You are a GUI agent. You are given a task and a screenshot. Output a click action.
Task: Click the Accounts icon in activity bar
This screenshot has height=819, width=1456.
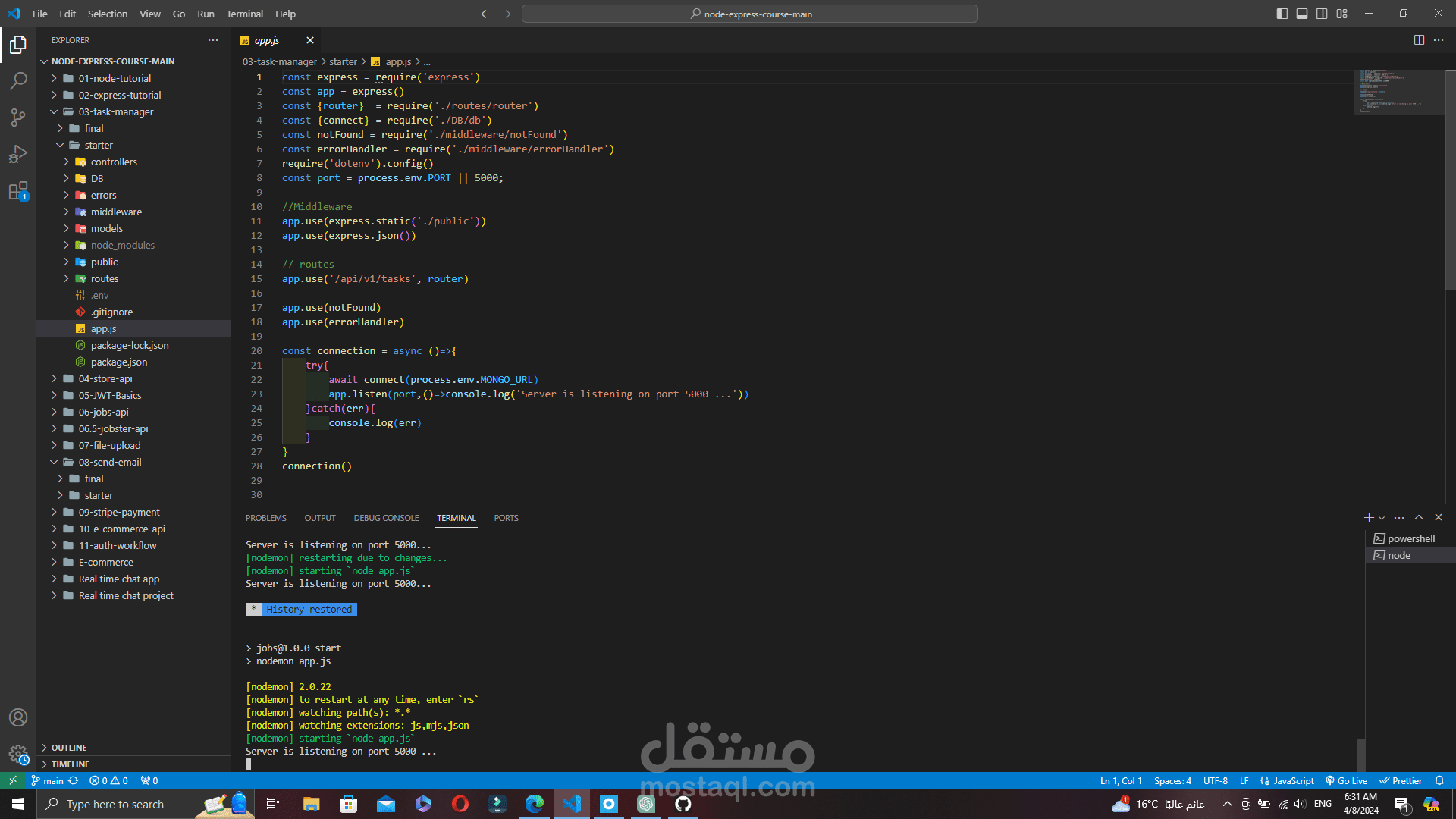[x=18, y=717]
